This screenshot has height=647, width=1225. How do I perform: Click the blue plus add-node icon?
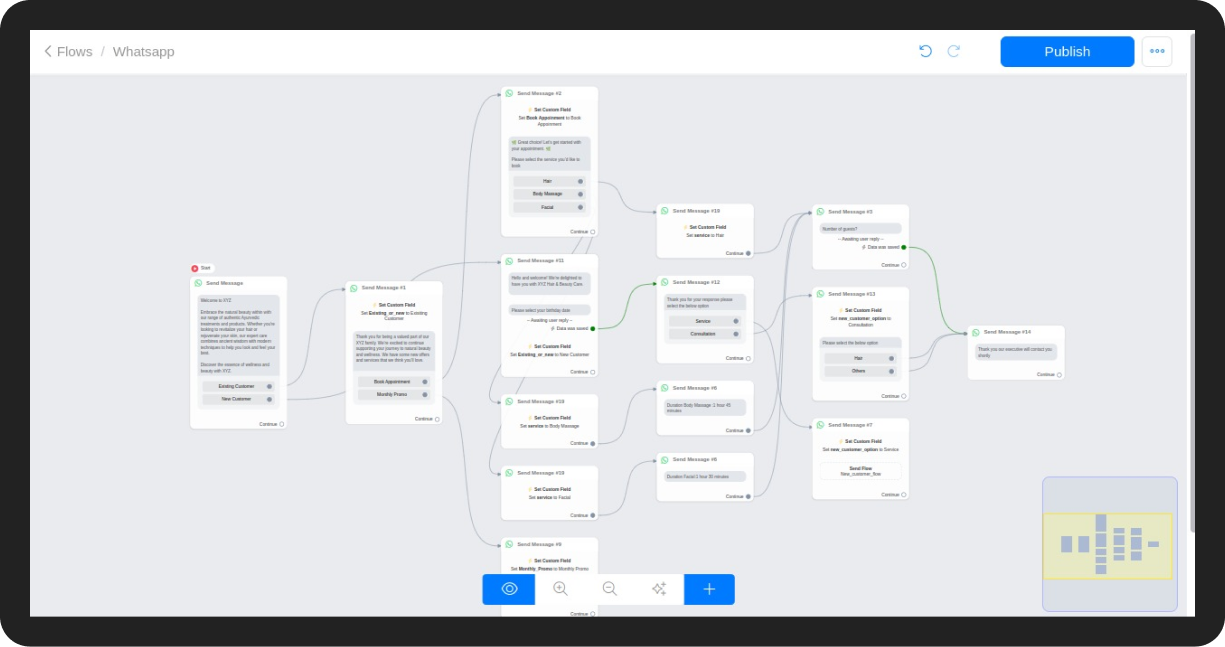tap(709, 589)
